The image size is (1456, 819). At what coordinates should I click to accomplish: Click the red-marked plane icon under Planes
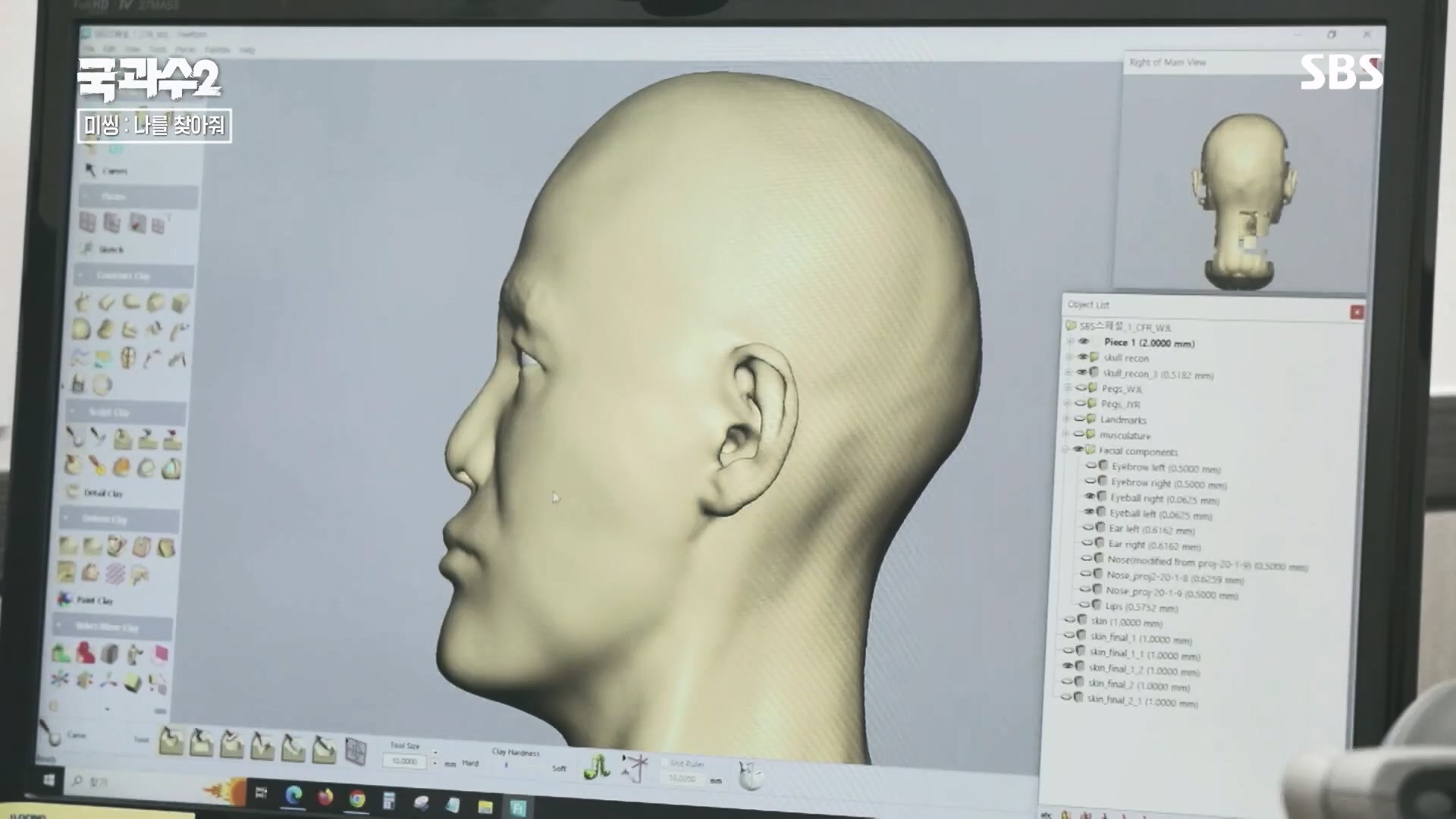(x=137, y=223)
